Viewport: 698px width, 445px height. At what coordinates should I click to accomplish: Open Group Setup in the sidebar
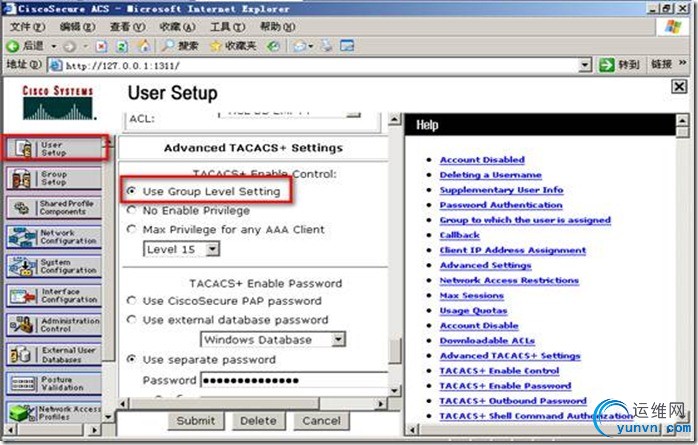pos(54,178)
